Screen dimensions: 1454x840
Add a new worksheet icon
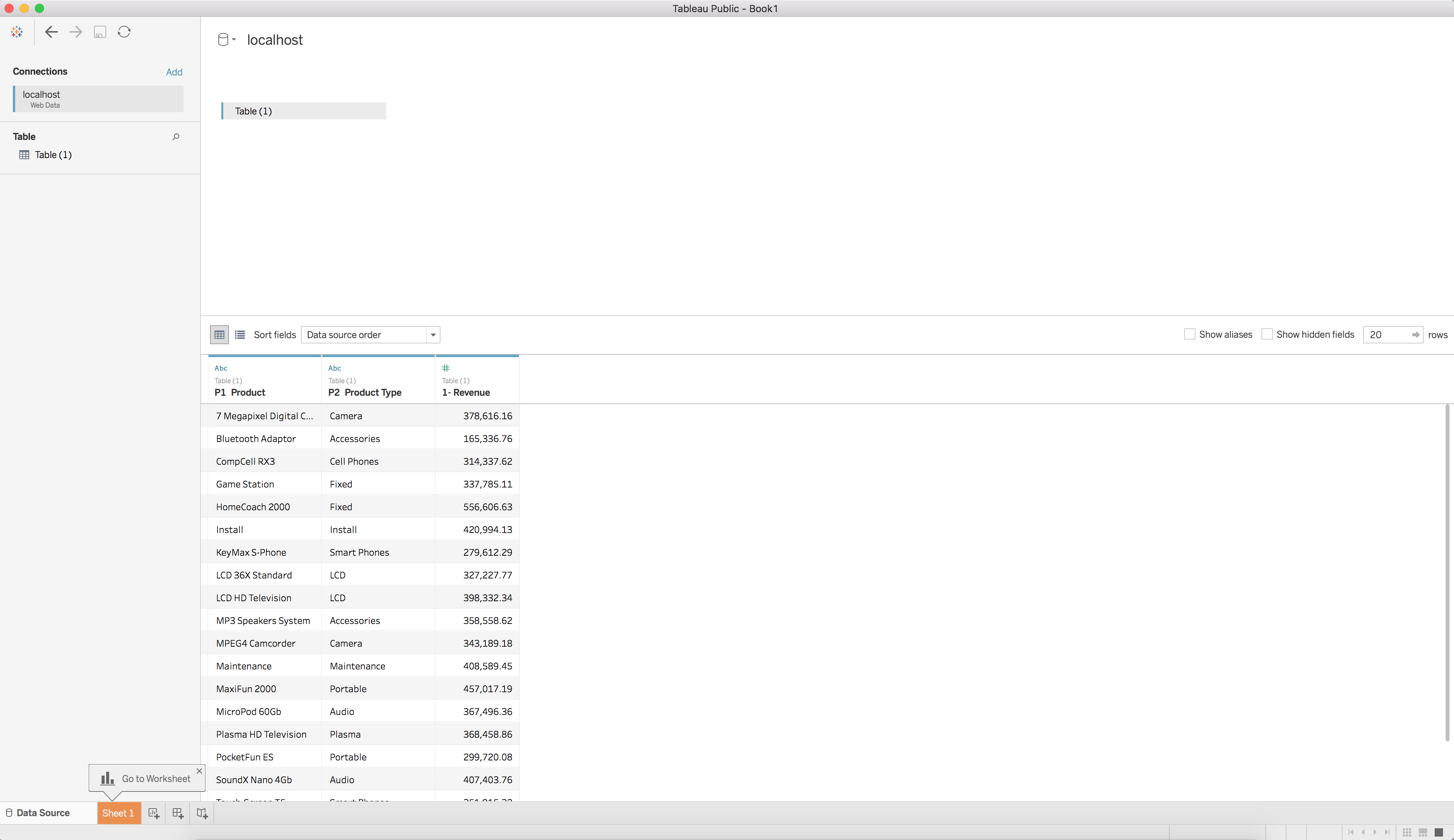coord(154,813)
